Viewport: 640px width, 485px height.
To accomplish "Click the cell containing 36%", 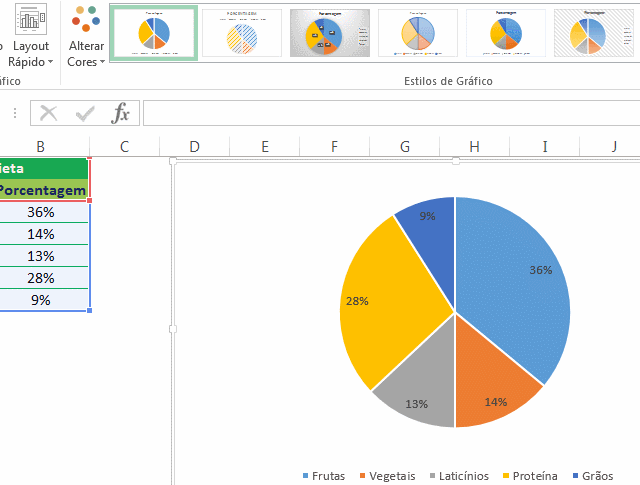I will click(41, 212).
